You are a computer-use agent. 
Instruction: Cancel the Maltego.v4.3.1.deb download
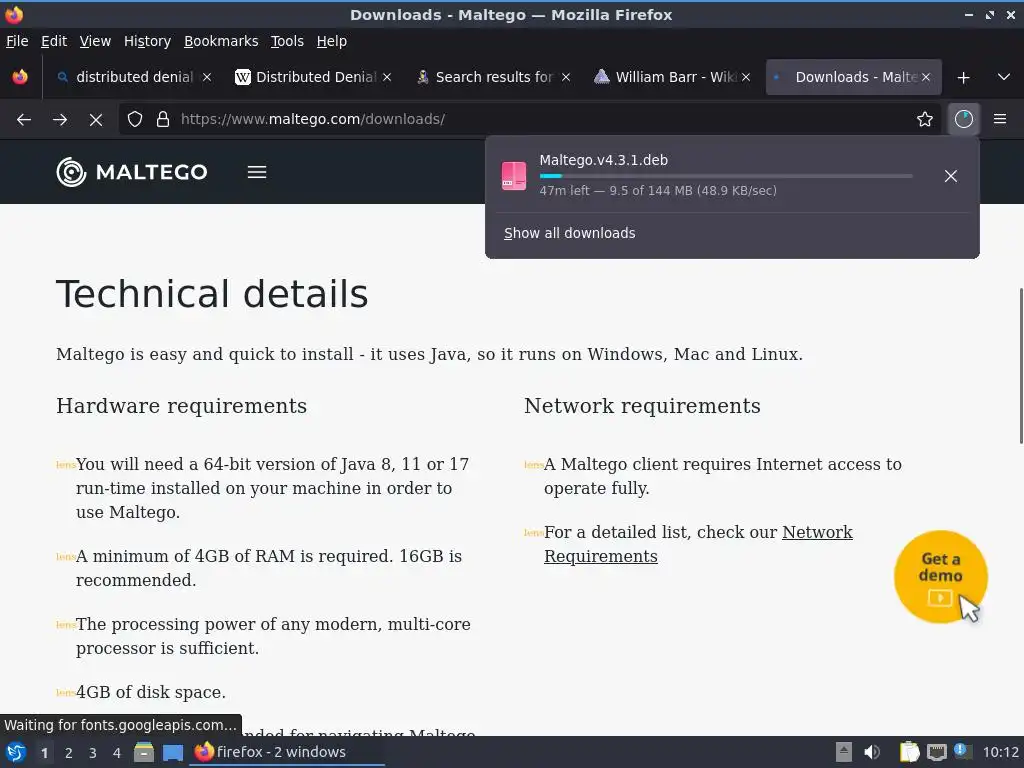[x=950, y=176]
